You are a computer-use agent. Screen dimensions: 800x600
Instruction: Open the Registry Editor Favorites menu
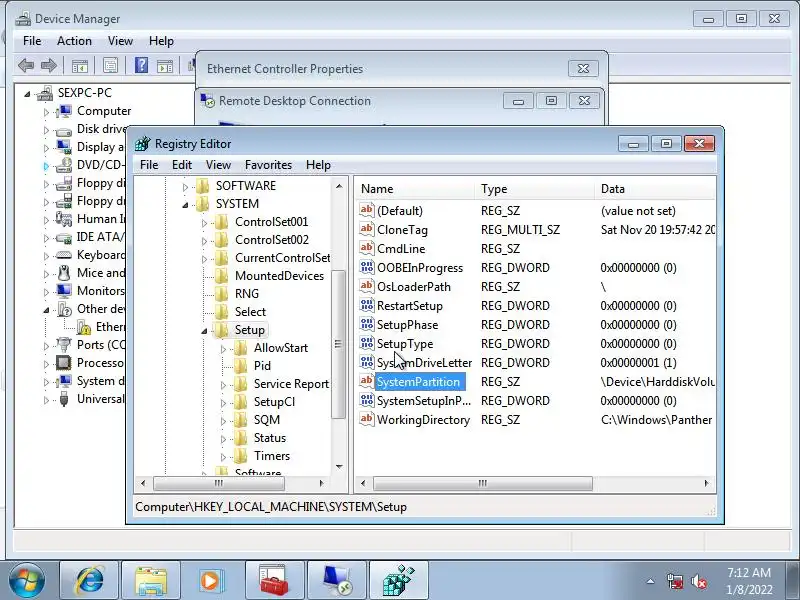tap(268, 165)
